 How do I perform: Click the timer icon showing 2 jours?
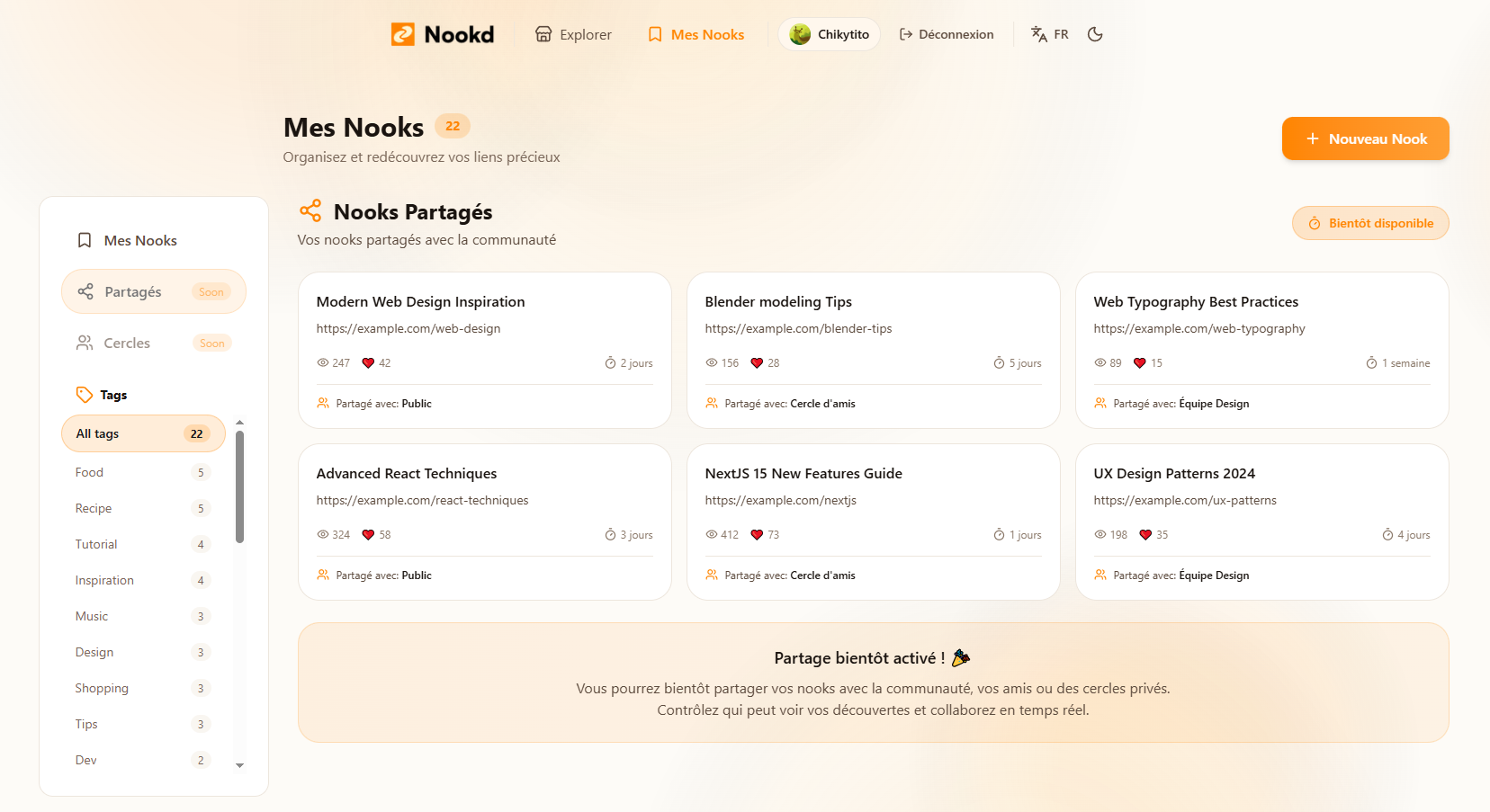coord(612,362)
